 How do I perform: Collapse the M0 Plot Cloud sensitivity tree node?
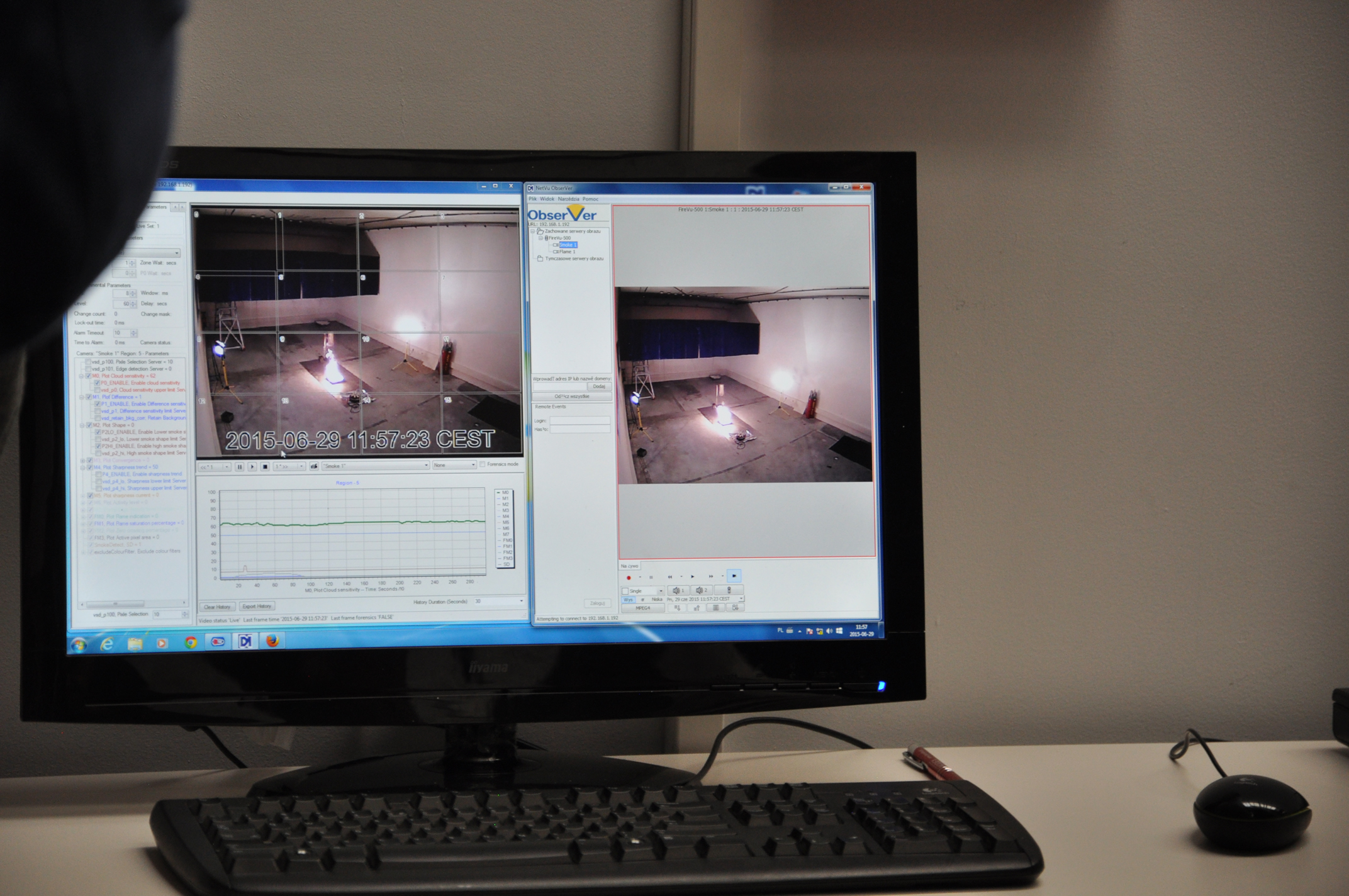point(81,376)
